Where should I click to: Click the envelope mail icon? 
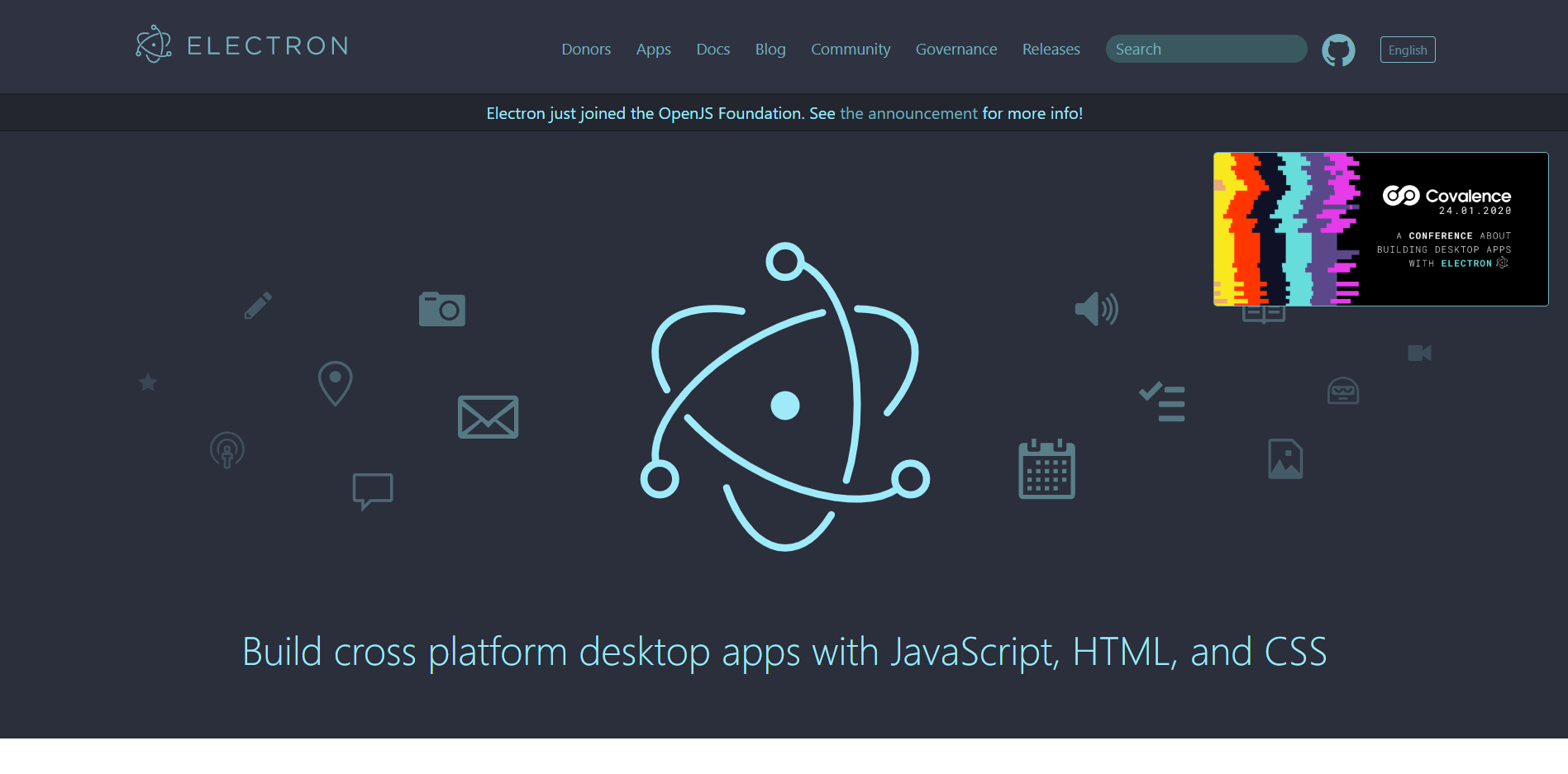[x=488, y=417]
